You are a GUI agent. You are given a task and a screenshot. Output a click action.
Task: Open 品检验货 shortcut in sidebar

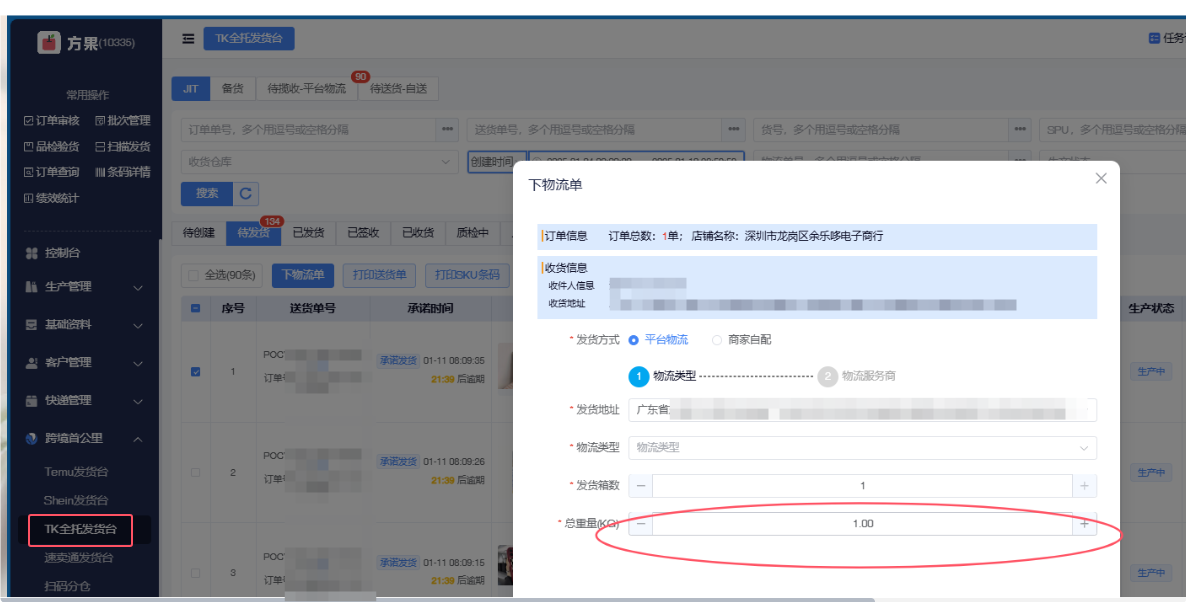point(51,146)
